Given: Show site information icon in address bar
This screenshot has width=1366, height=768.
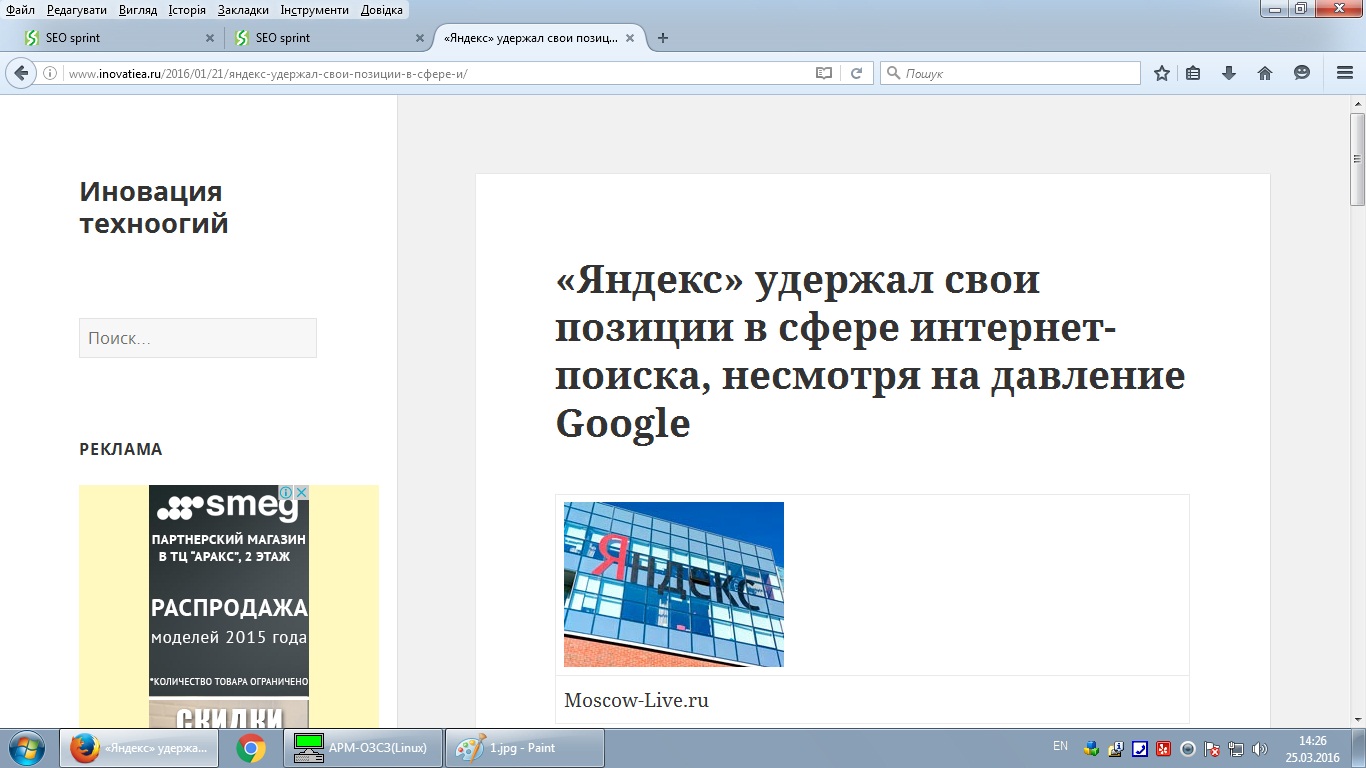Looking at the screenshot, I should (49, 73).
